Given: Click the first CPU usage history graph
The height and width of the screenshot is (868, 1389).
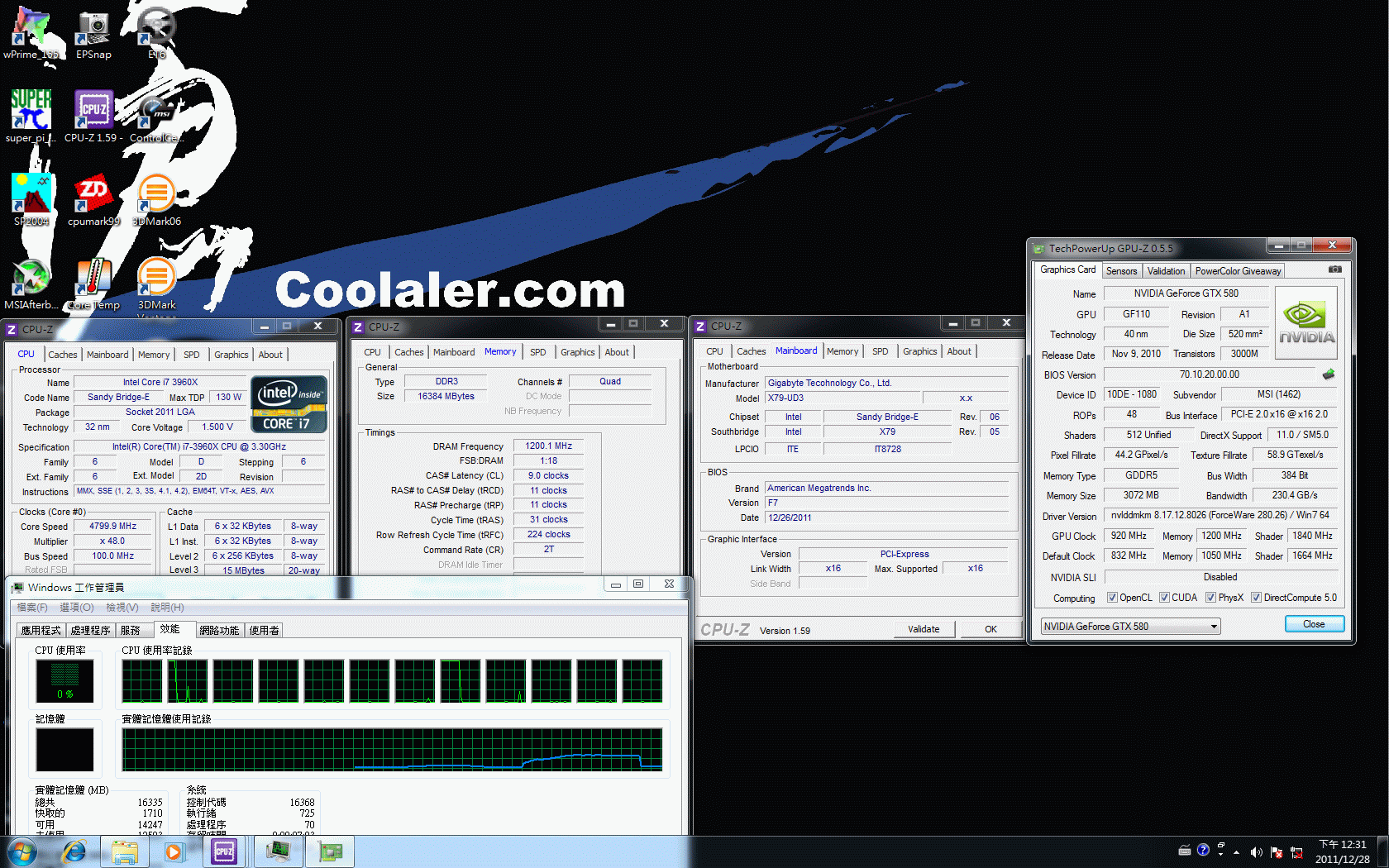Looking at the screenshot, I should (142, 681).
